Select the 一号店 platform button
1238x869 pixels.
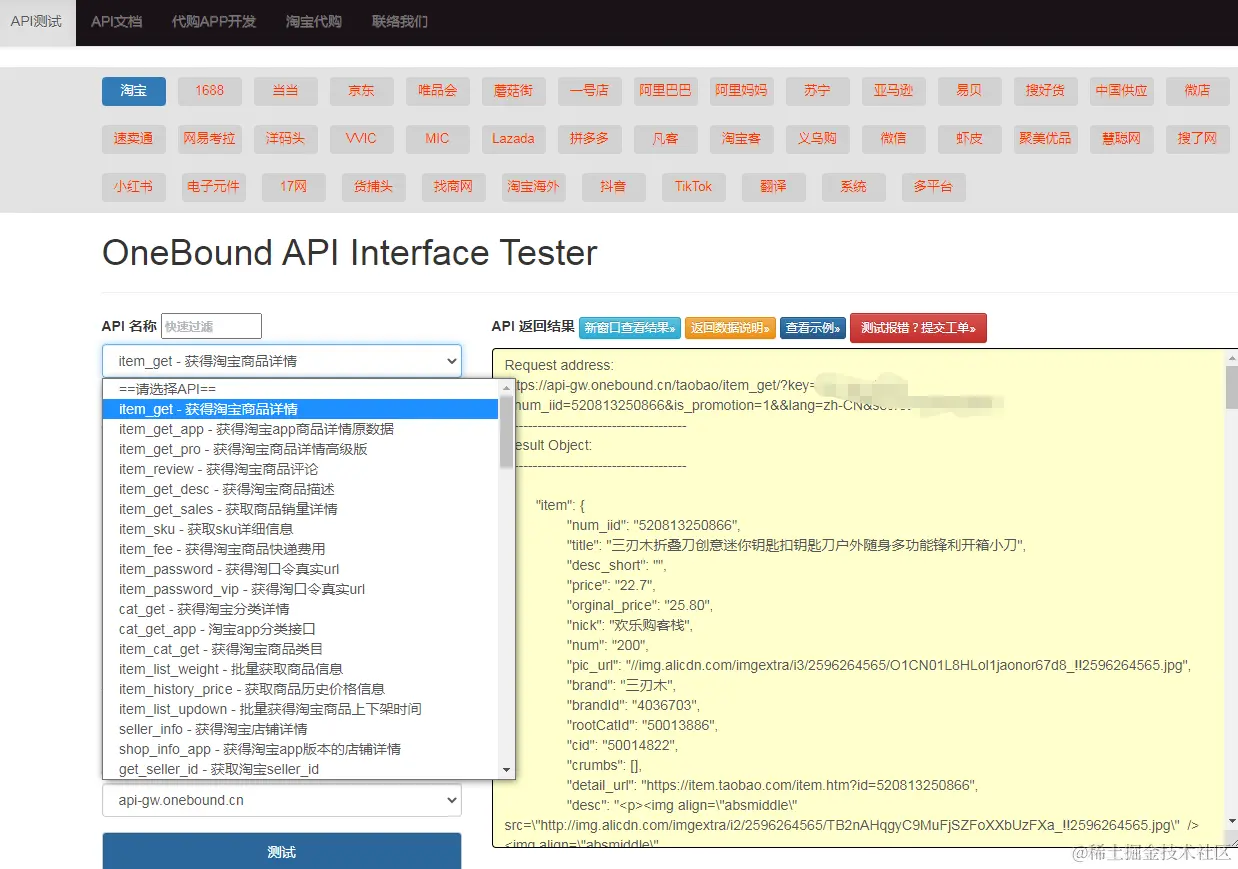pos(590,90)
